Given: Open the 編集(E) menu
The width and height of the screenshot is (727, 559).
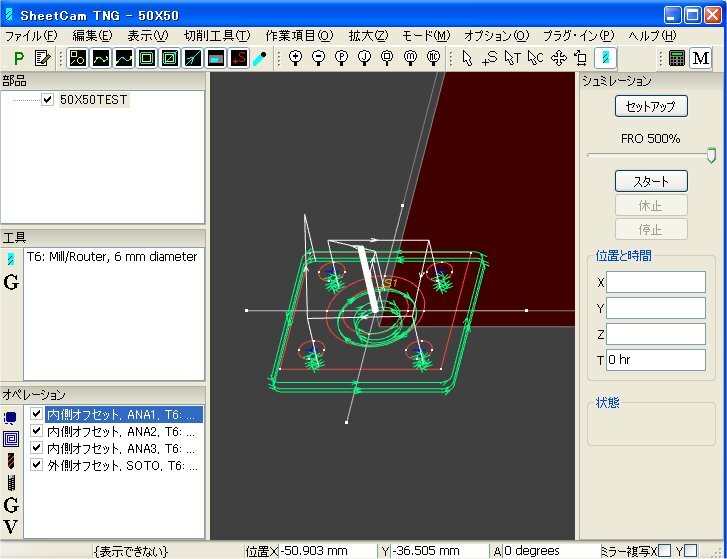Looking at the screenshot, I should (x=92, y=36).
